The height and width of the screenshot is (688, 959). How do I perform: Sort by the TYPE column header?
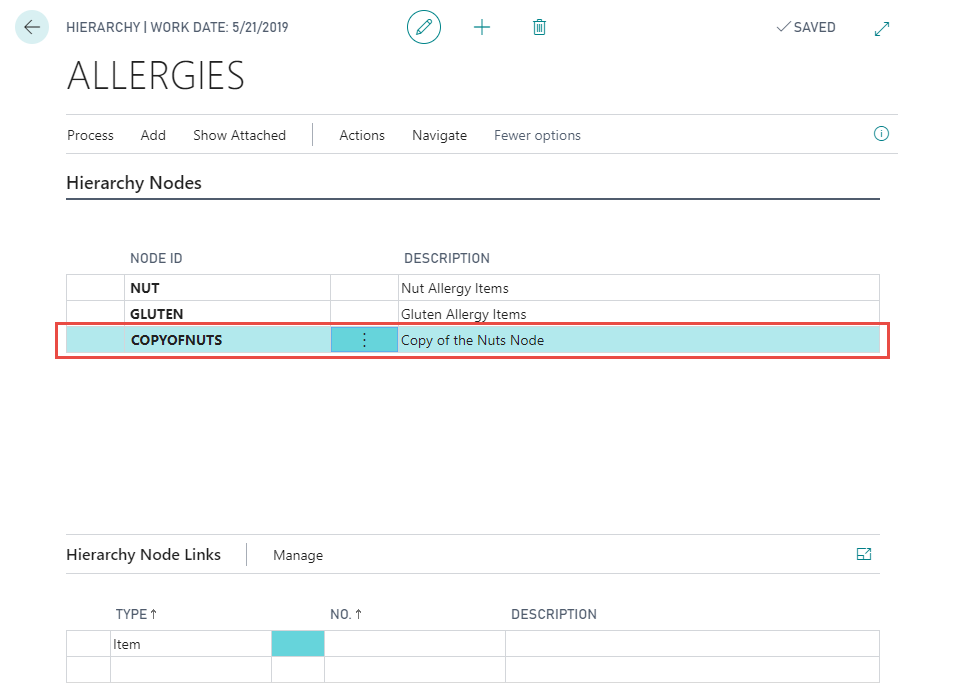point(131,614)
